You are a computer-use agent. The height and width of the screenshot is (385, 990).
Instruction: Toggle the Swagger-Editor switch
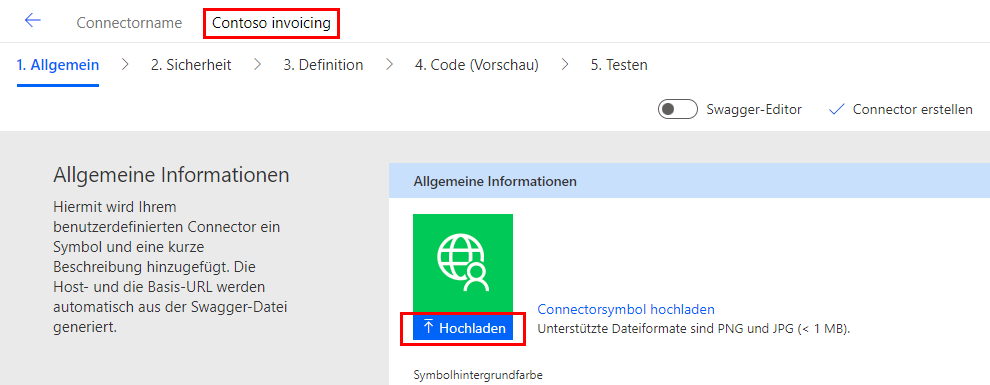pyautogui.click(x=677, y=109)
